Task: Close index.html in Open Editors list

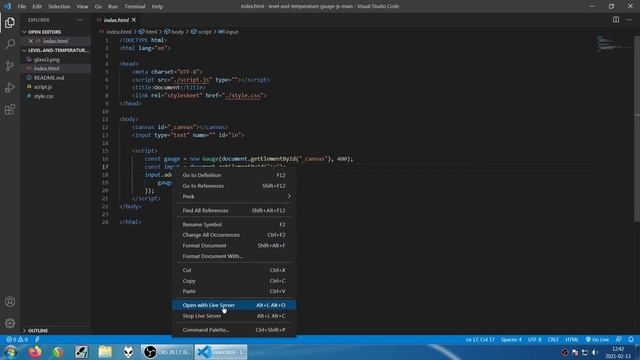Action: tap(31, 41)
